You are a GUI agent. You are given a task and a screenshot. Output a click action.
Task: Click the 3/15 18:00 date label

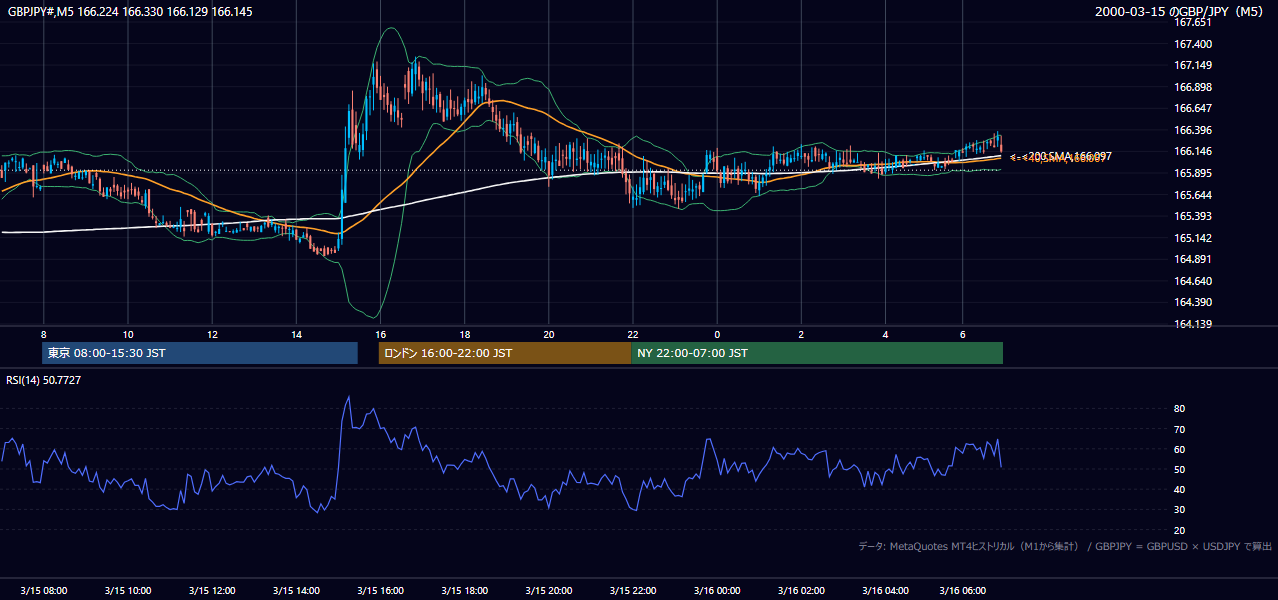click(x=463, y=591)
